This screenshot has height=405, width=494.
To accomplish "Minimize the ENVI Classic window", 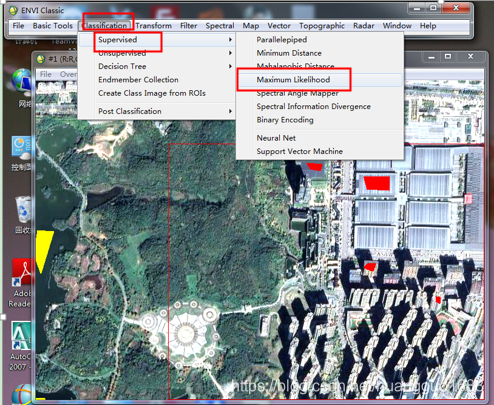I will click(x=417, y=8).
